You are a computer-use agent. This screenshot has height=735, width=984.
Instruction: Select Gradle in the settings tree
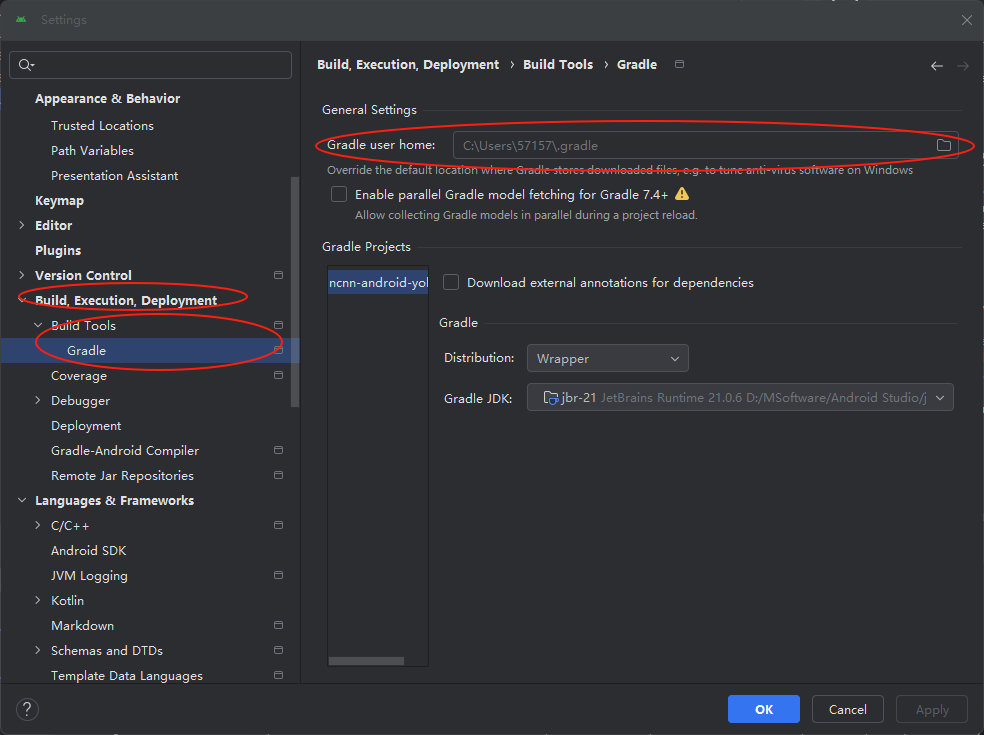pyautogui.click(x=150, y=350)
